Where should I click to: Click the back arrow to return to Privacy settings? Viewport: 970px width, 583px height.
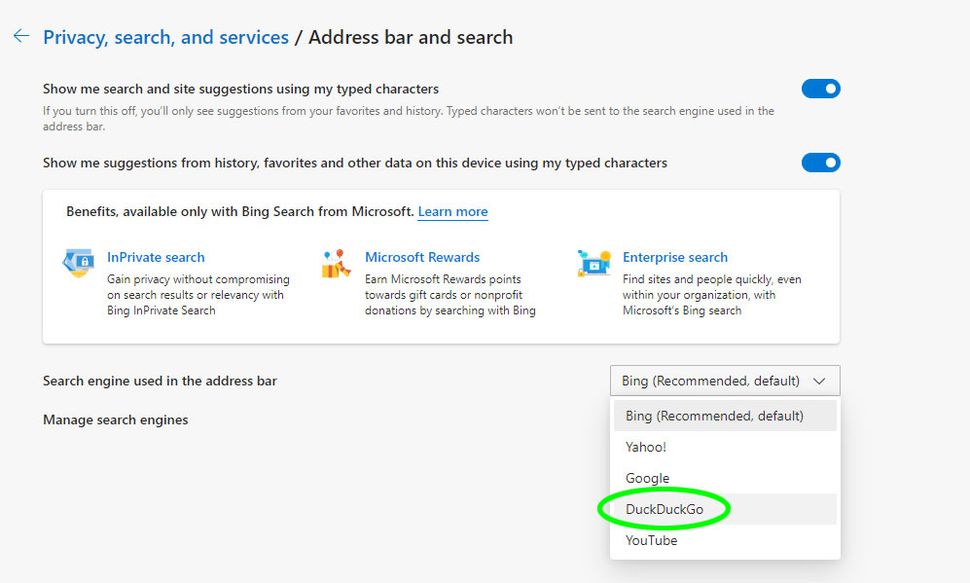pos(20,35)
